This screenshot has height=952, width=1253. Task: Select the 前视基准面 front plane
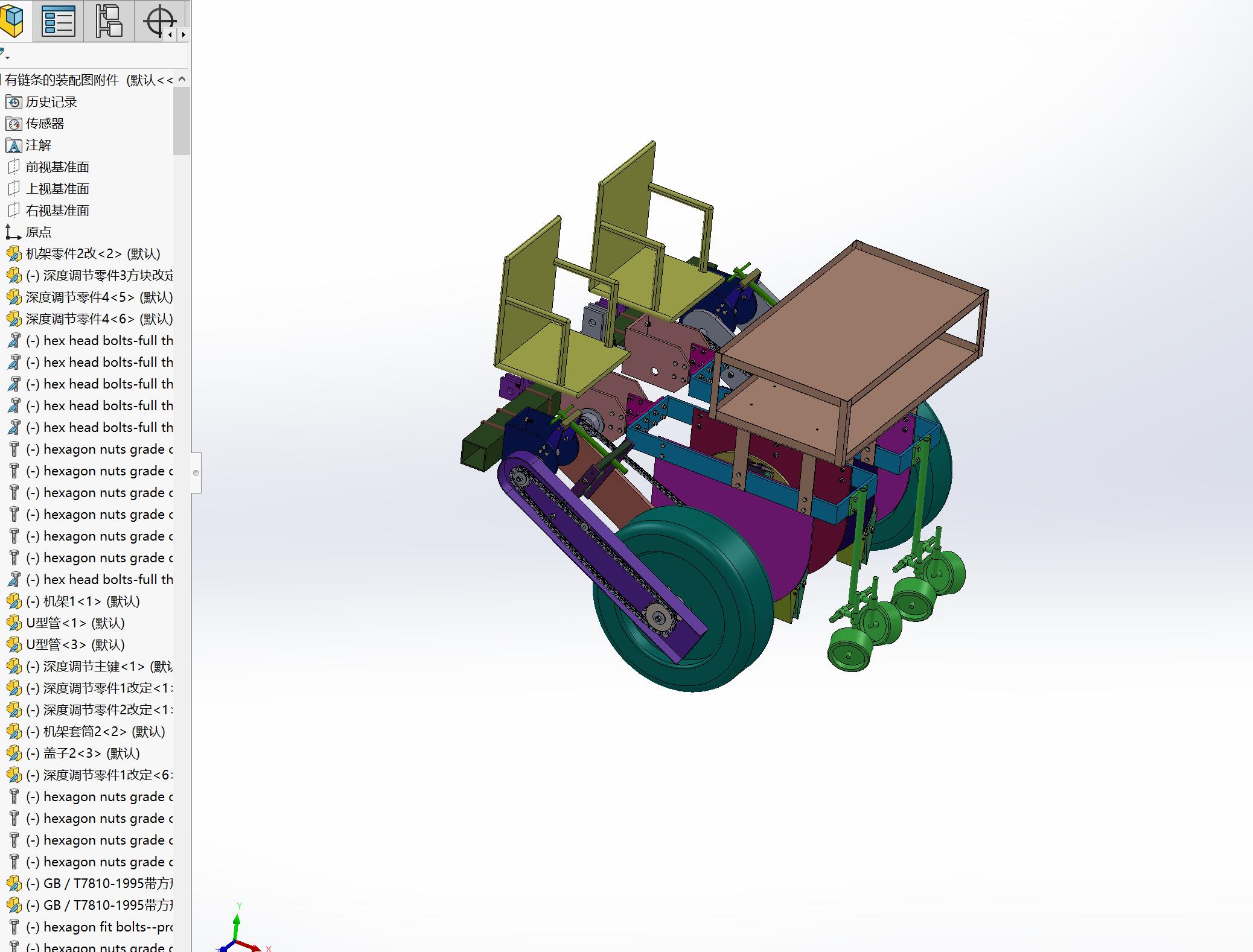tap(57, 167)
